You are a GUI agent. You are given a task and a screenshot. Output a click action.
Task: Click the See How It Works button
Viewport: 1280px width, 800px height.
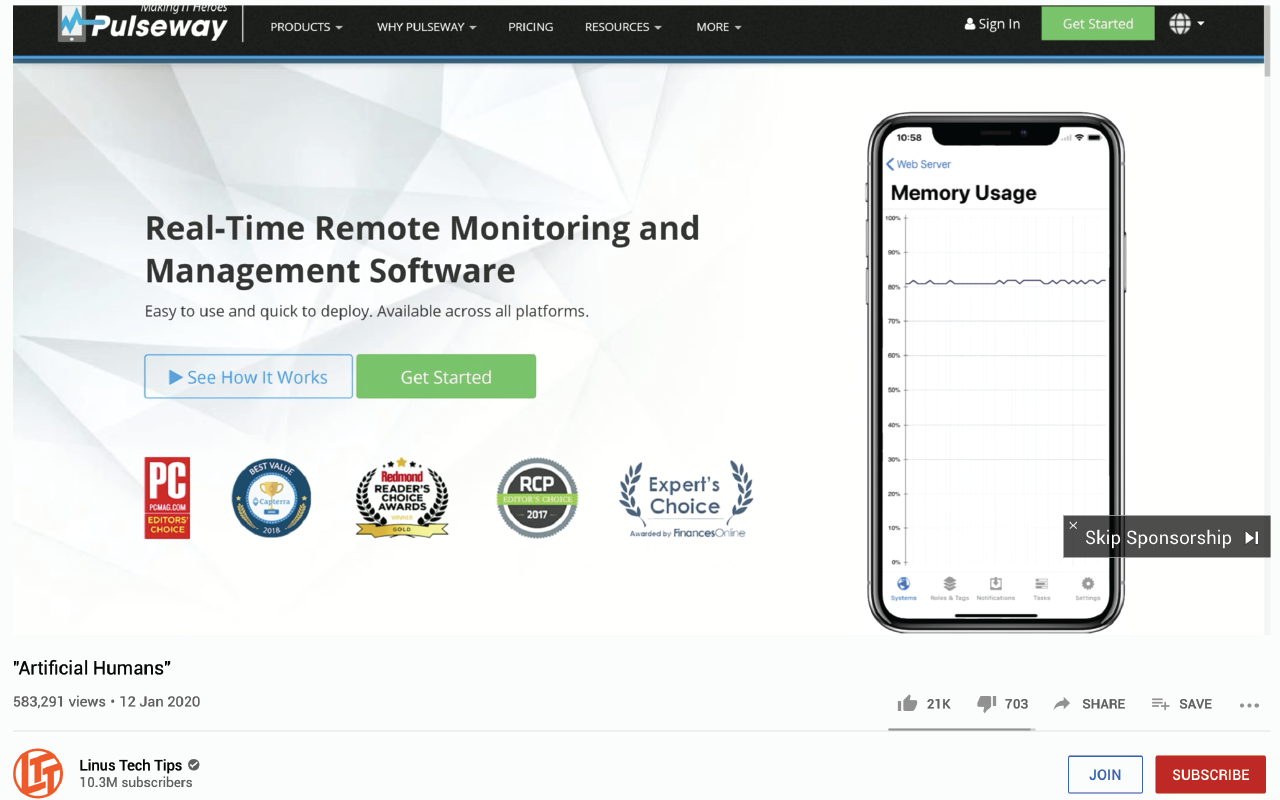[248, 377]
